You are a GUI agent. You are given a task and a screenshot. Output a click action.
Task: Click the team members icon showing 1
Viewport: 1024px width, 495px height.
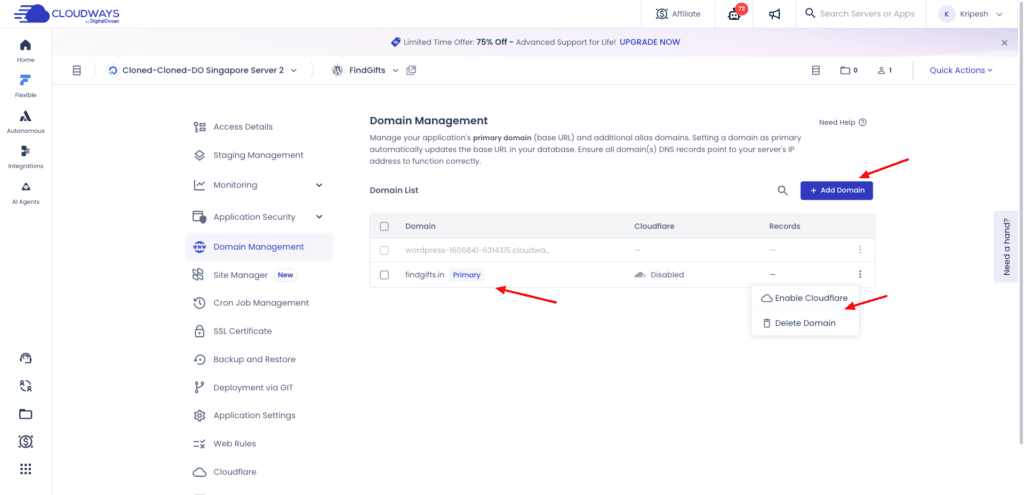coord(884,70)
